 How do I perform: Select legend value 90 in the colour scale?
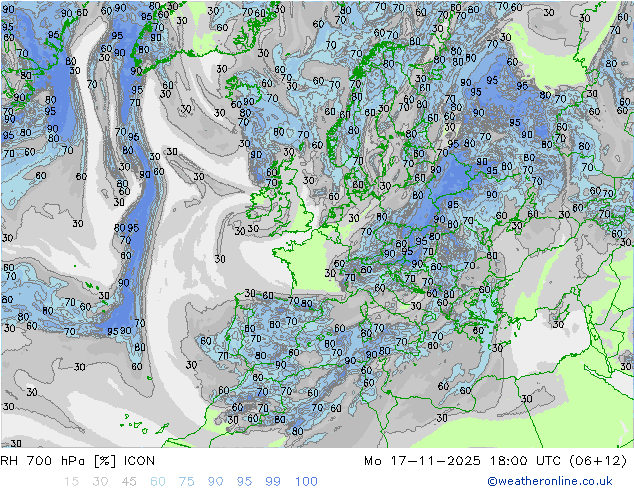click(215, 482)
